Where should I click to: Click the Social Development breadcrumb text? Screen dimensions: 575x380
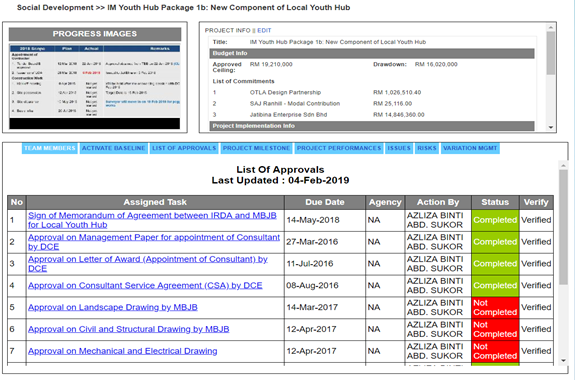click(55, 8)
